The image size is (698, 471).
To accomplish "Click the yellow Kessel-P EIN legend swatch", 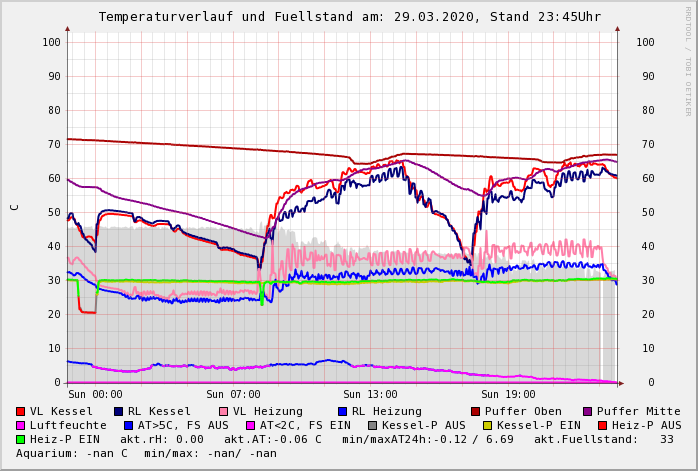I will 487,425.
